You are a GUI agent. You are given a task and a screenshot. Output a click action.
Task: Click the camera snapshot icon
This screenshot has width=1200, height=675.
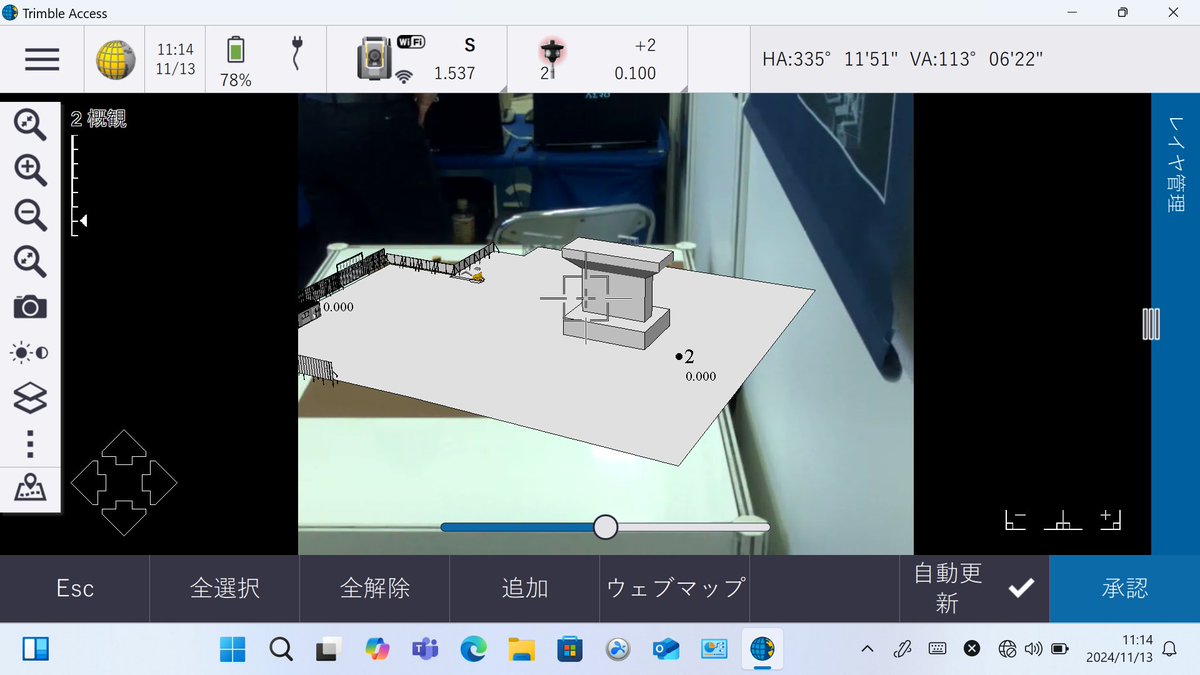(30, 307)
